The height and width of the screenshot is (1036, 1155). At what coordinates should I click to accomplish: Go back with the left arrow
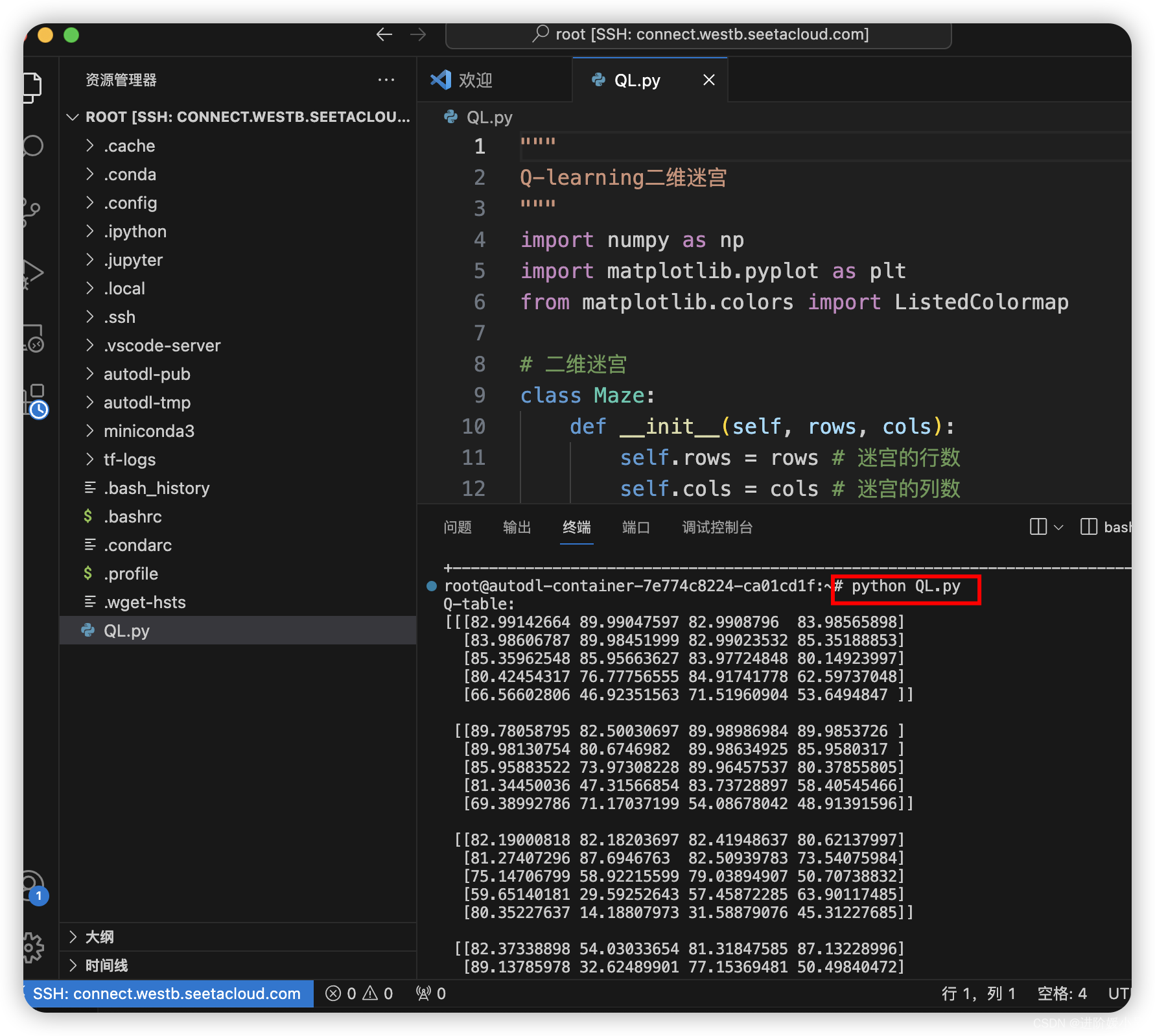tap(384, 34)
